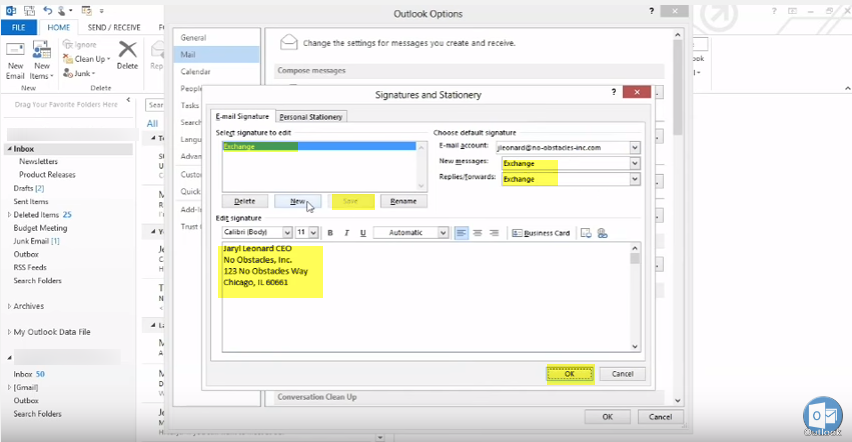Select Calendar in Outlook Options sidebar
Viewport: 852px width, 442px height.
(216, 71)
